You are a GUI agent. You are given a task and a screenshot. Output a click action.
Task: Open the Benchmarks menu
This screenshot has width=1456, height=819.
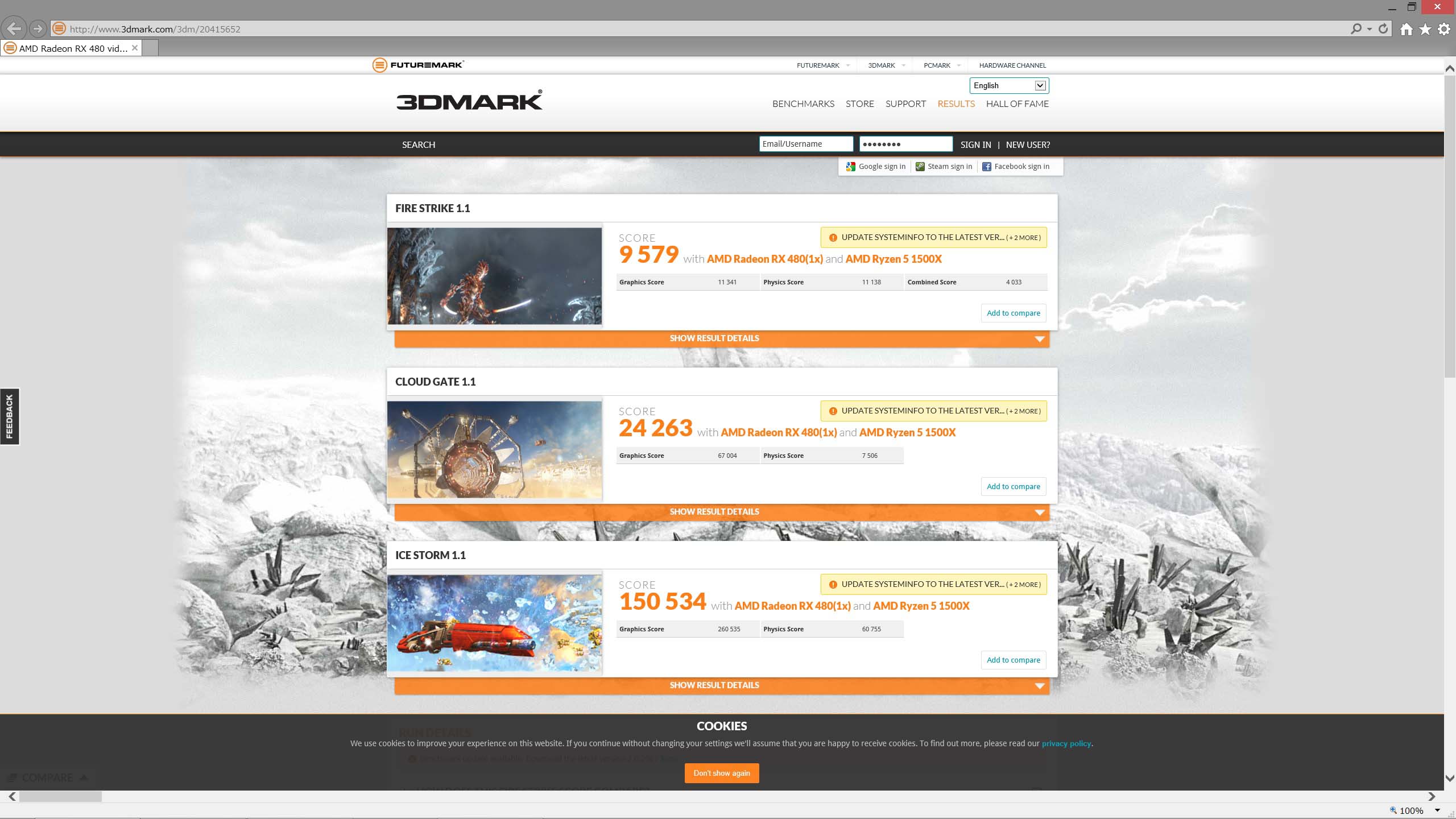point(803,104)
